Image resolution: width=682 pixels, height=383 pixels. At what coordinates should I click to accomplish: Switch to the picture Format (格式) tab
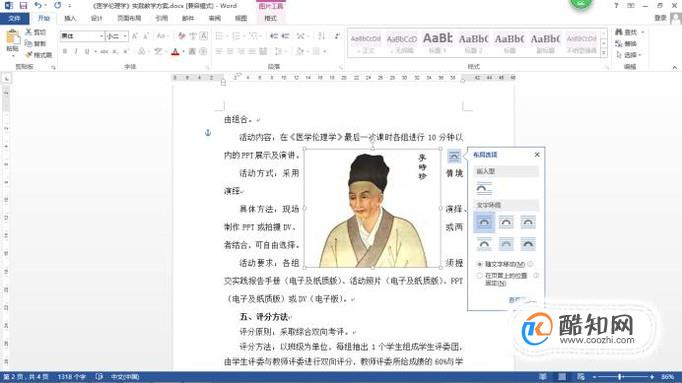pyautogui.click(x=270, y=18)
